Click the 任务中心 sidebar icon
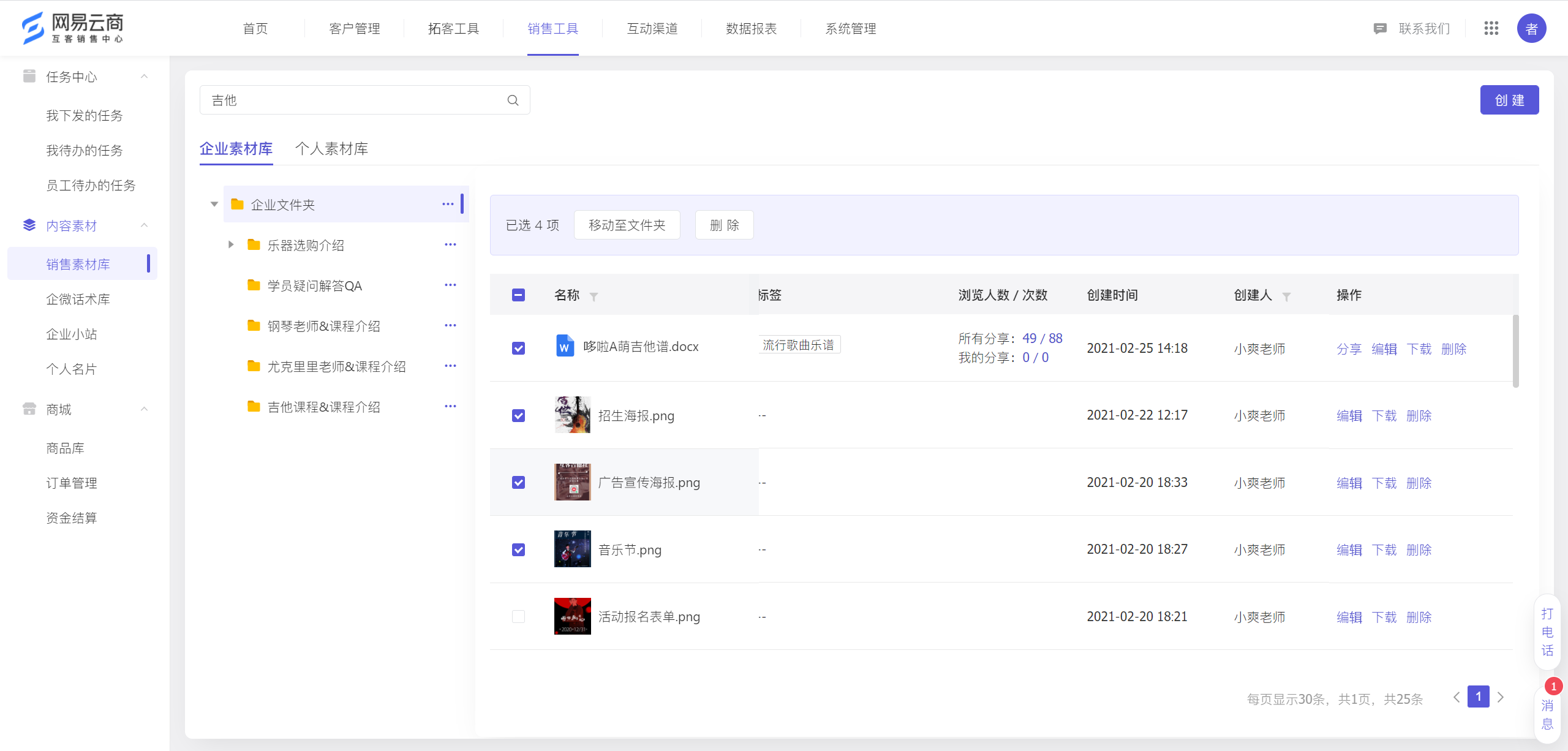Image resolution: width=1568 pixels, height=751 pixels. tap(29, 76)
